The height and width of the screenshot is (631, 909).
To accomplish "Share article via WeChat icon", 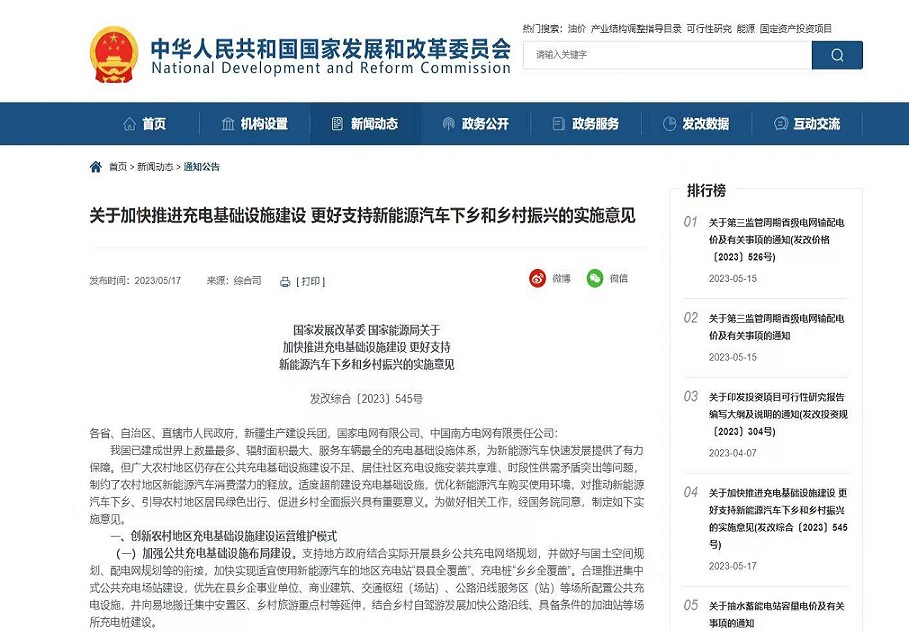I will (595, 278).
